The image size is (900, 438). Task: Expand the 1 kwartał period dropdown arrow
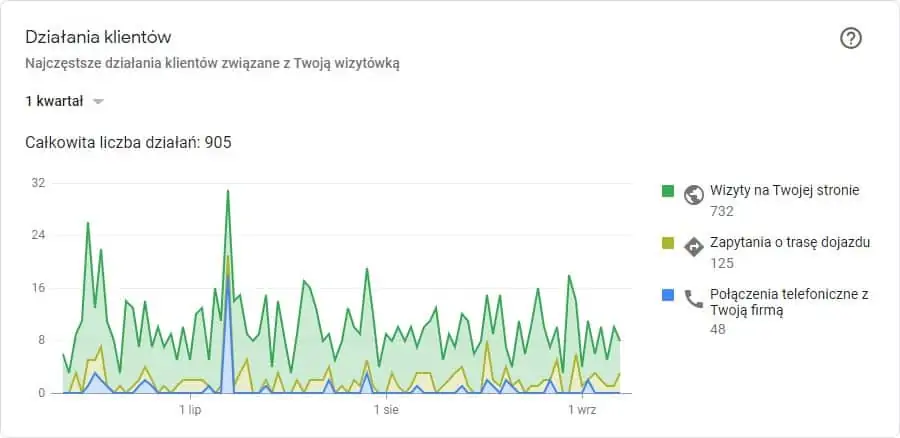[x=98, y=102]
